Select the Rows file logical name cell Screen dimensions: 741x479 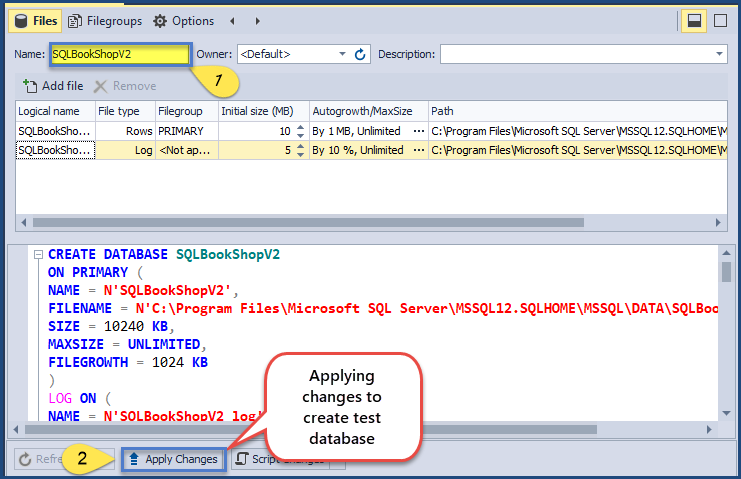55,131
